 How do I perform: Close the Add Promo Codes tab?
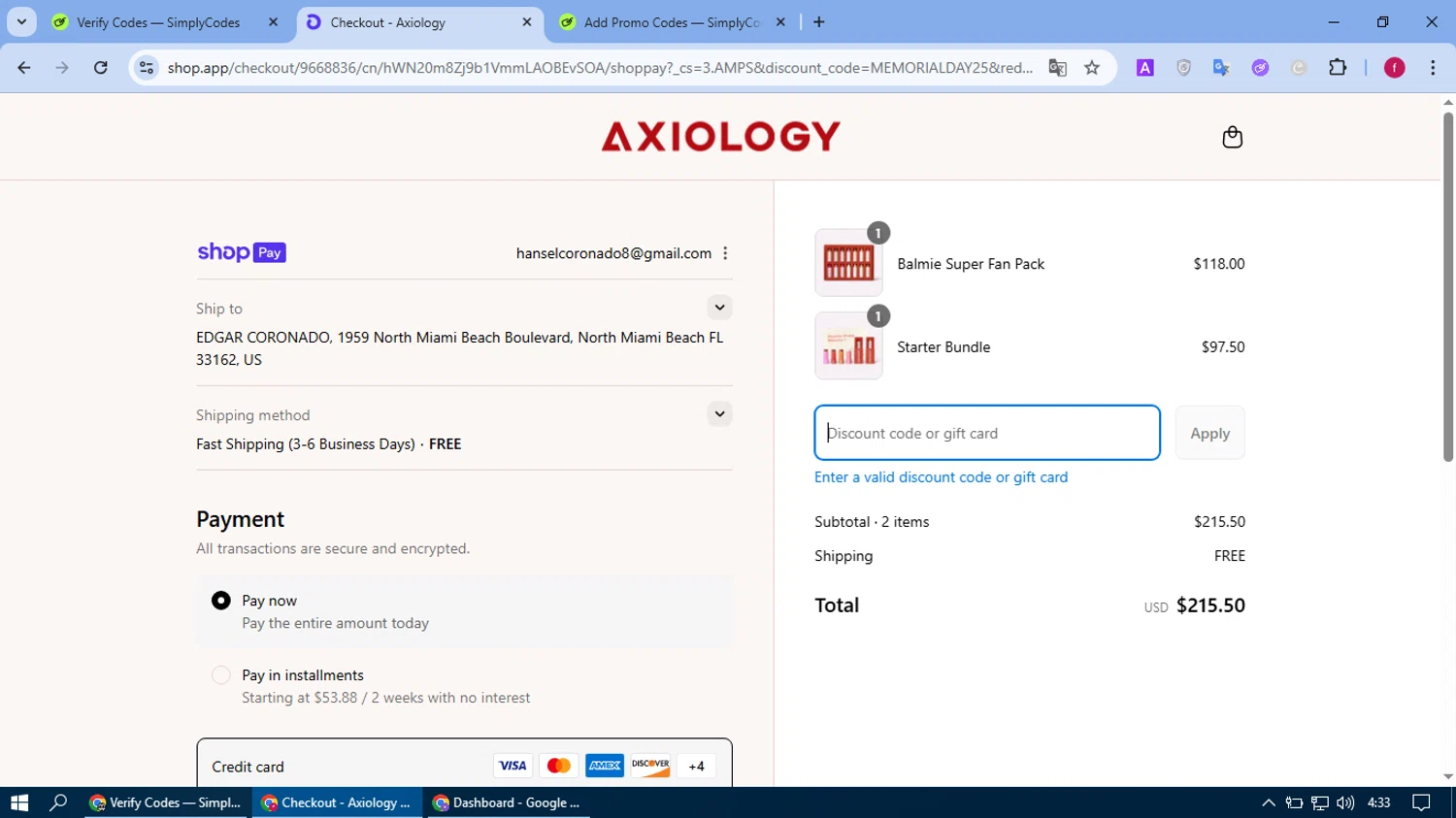[x=780, y=21]
